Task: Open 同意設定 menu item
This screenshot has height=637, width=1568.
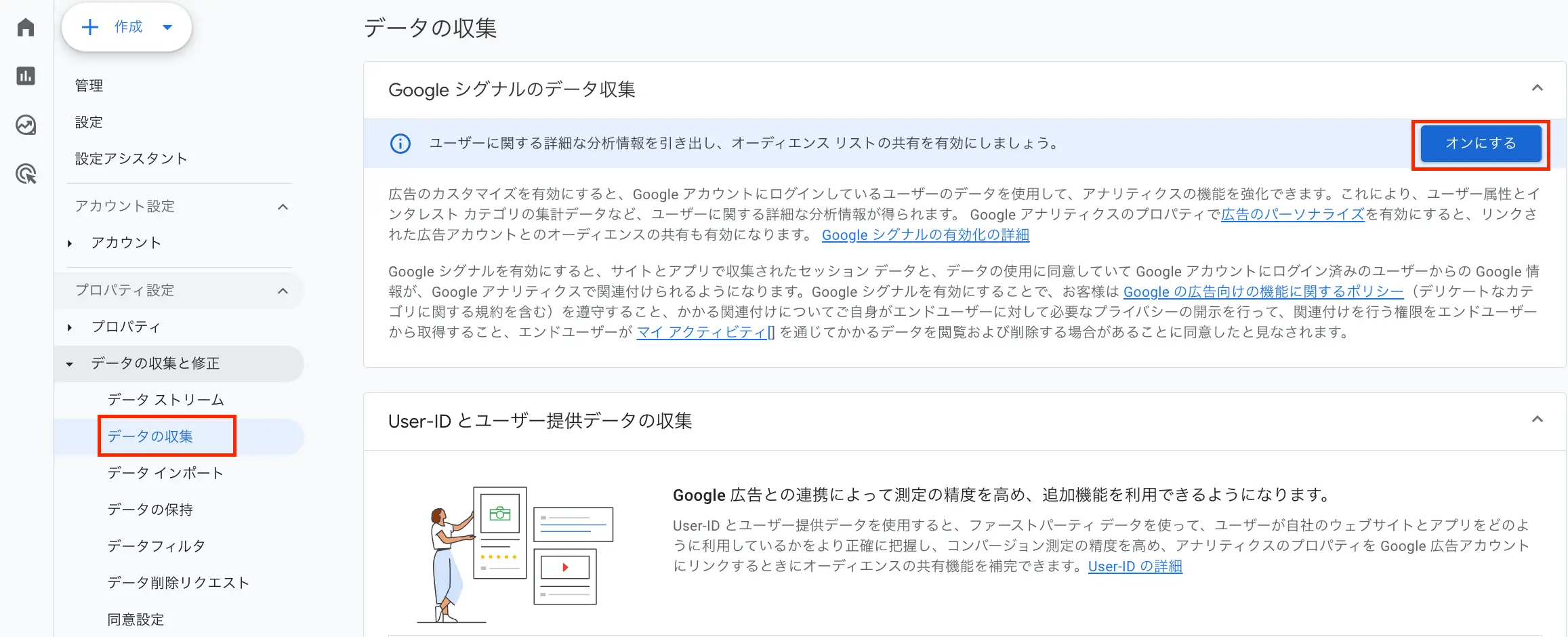Action: (x=136, y=619)
